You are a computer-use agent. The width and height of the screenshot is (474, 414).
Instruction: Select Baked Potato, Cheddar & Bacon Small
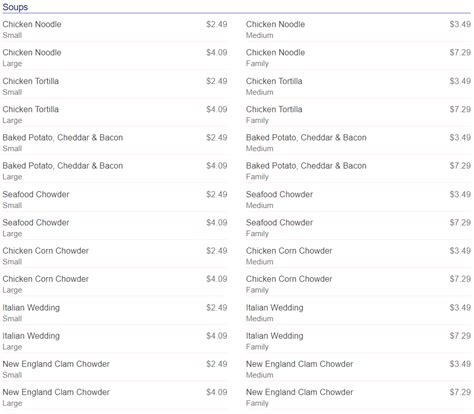click(x=115, y=143)
